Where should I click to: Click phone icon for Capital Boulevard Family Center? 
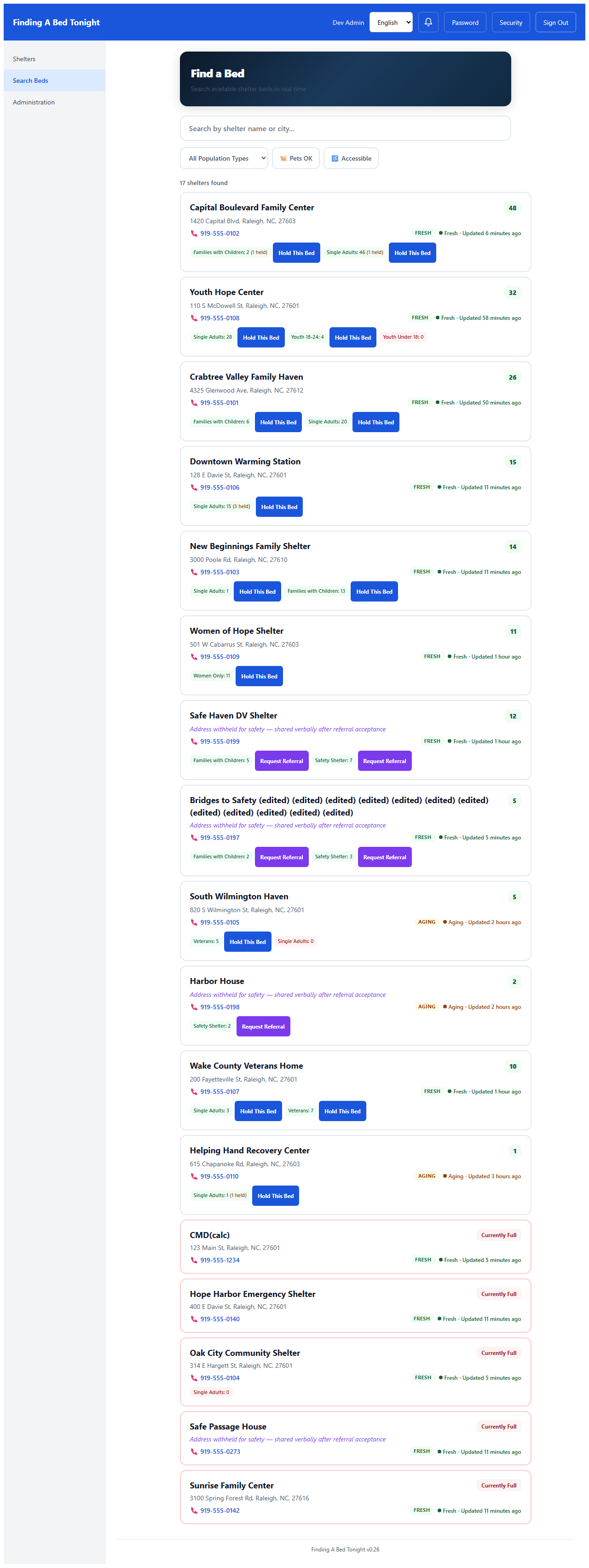(x=194, y=234)
